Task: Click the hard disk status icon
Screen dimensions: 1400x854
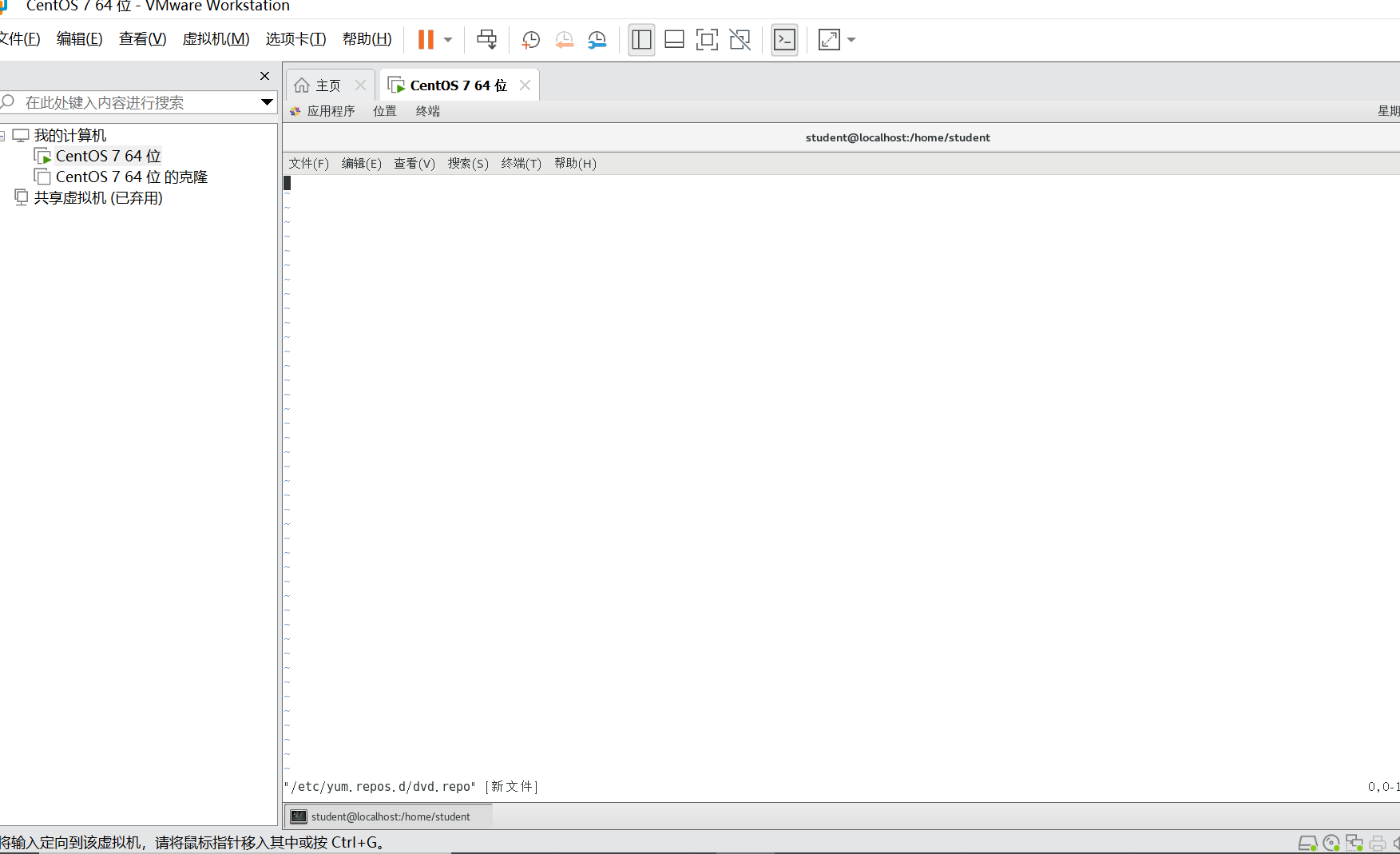Action: (x=1307, y=843)
